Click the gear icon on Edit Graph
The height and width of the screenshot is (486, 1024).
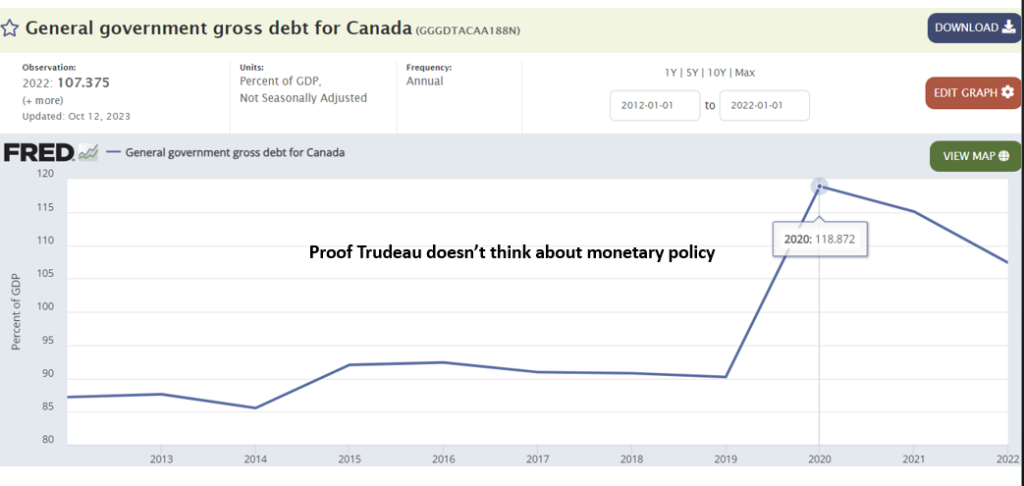(x=1007, y=93)
